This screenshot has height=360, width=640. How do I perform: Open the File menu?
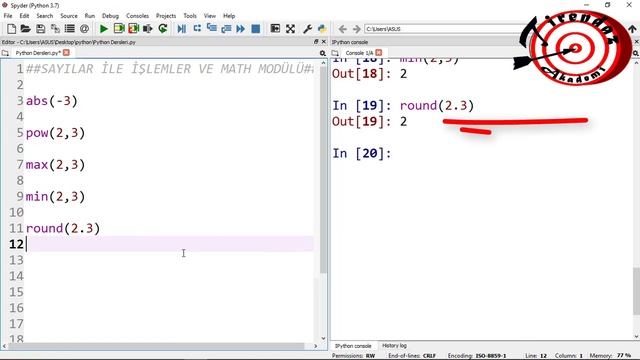pos(8,16)
